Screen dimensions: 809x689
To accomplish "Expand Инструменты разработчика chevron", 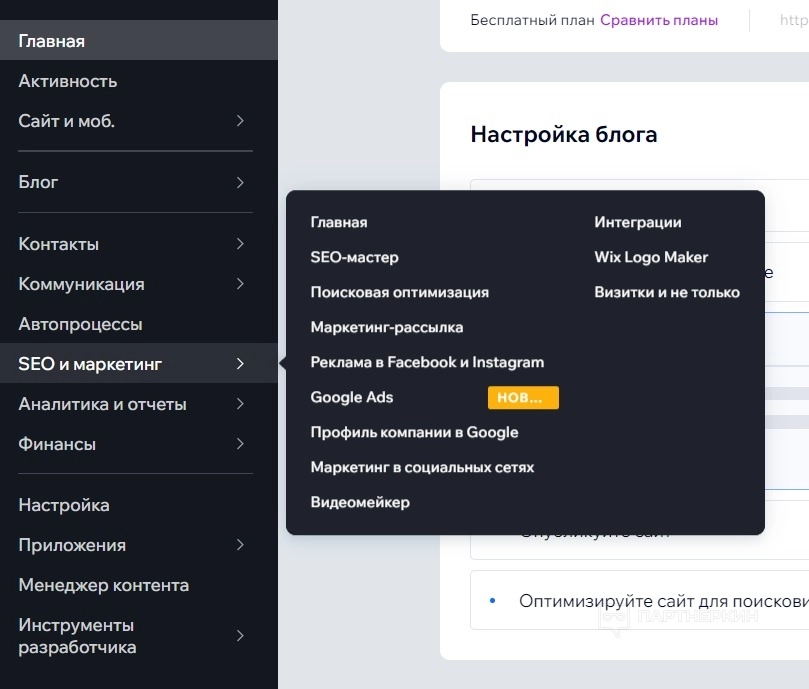I will point(240,636).
